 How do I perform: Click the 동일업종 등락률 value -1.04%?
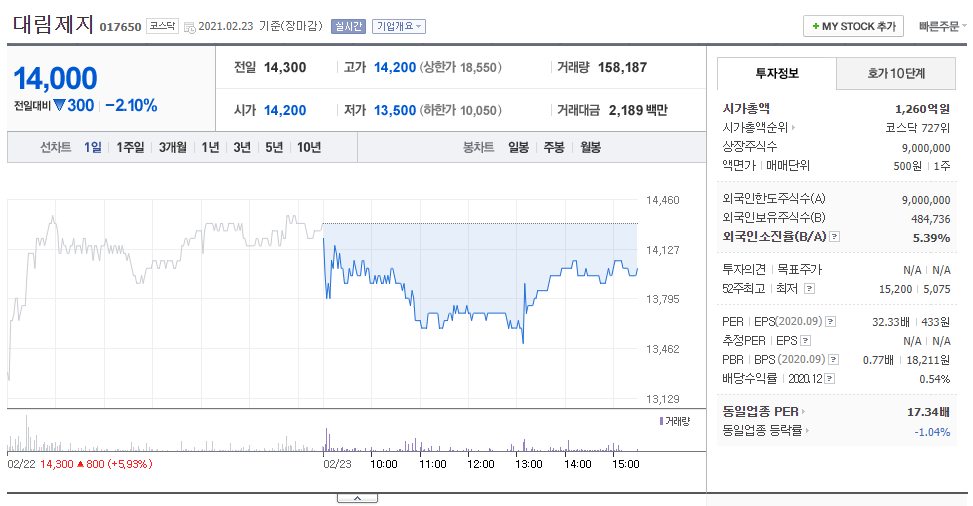pos(932,431)
